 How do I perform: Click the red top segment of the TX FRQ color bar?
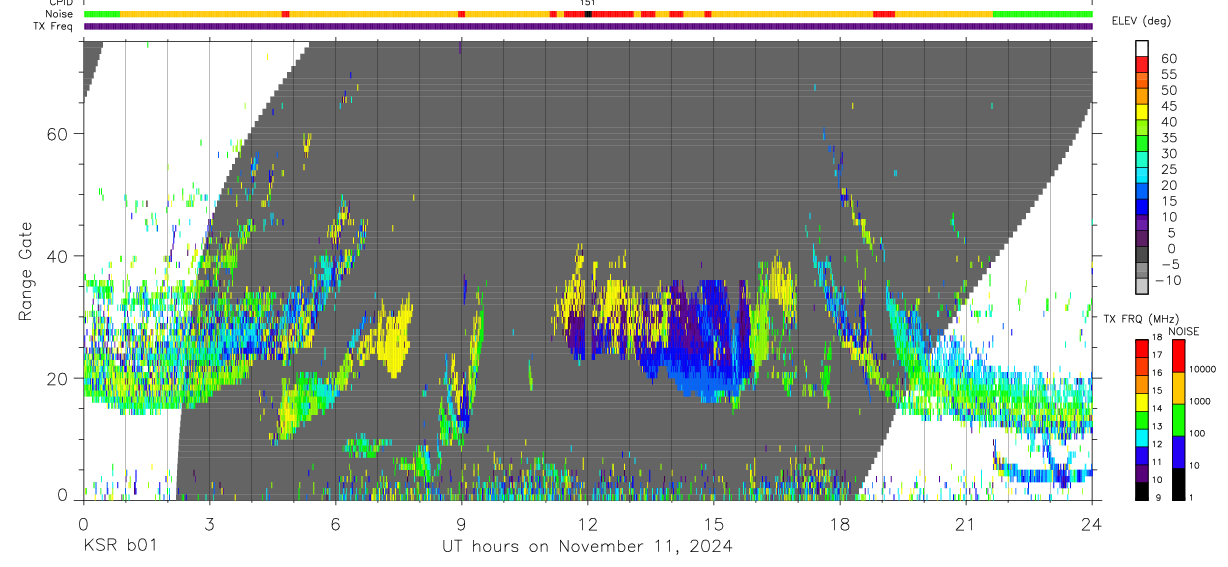click(x=1142, y=348)
